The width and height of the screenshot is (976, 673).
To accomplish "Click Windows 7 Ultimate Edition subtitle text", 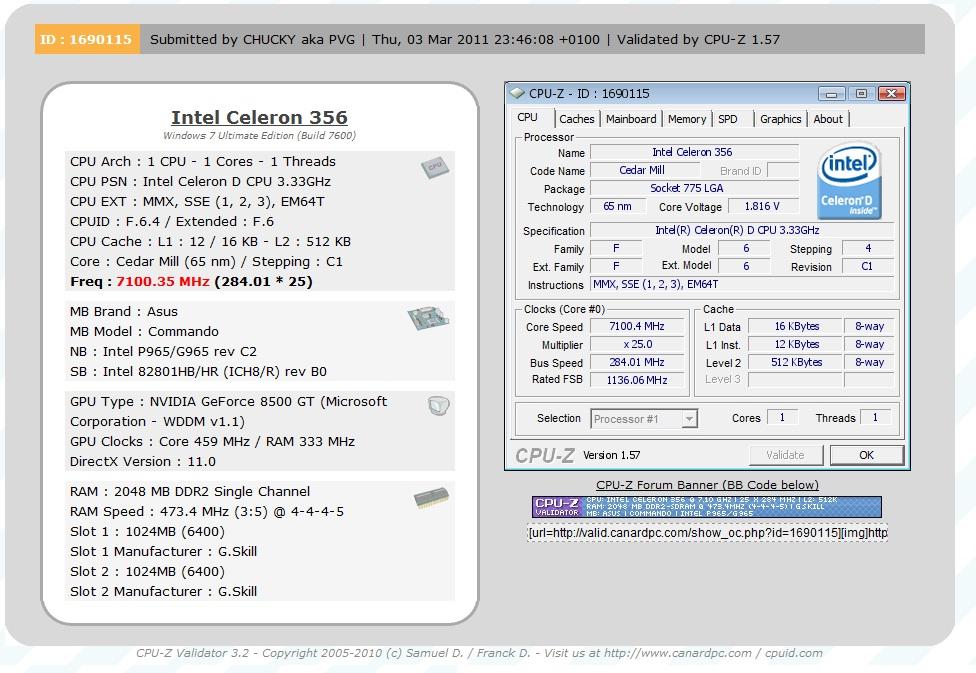I will coord(260,136).
